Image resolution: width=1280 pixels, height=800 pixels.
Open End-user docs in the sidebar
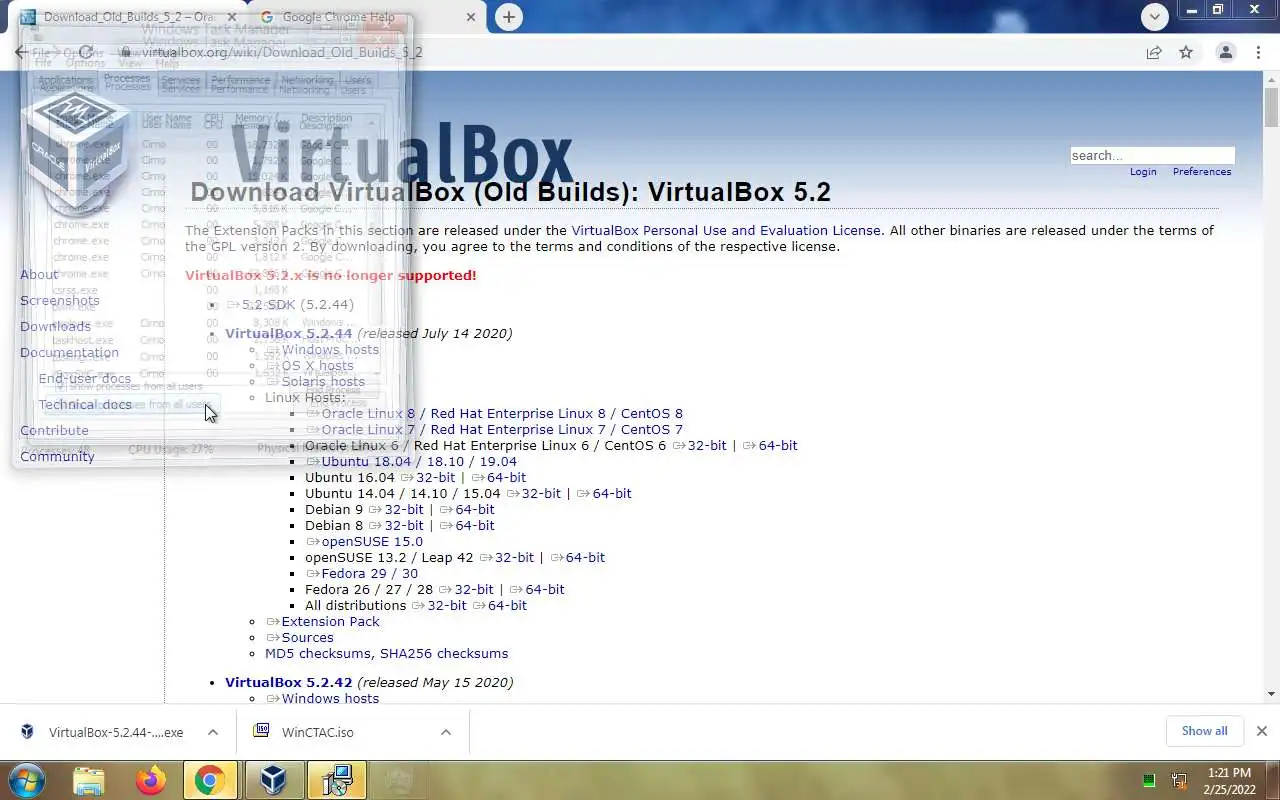(x=85, y=378)
